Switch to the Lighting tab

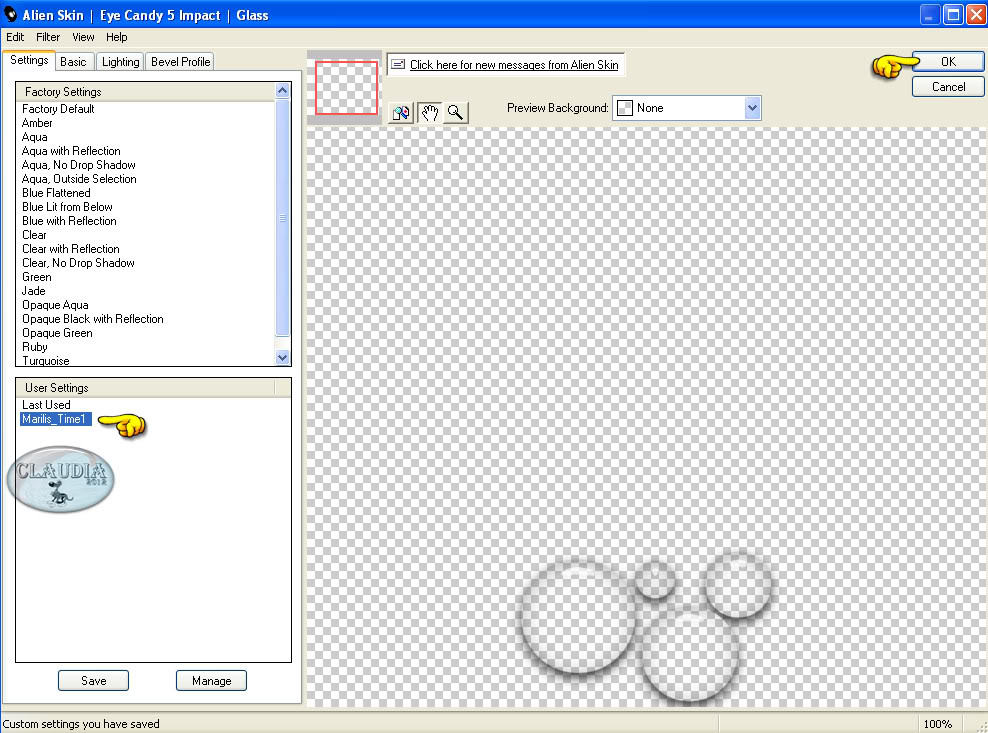click(x=120, y=62)
